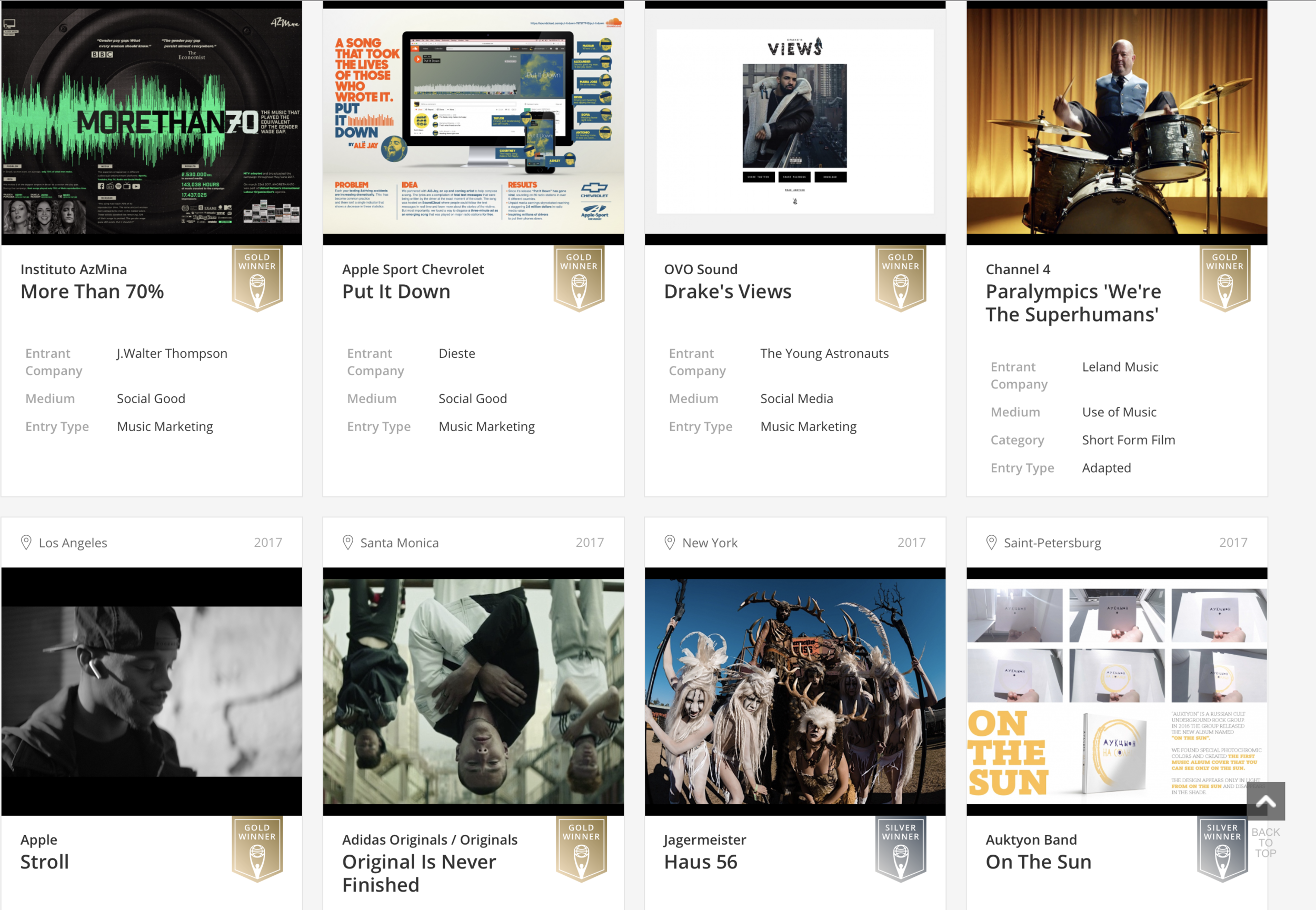Click the Use of Music medium value
This screenshot has height=910, width=1316.
(x=1119, y=412)
